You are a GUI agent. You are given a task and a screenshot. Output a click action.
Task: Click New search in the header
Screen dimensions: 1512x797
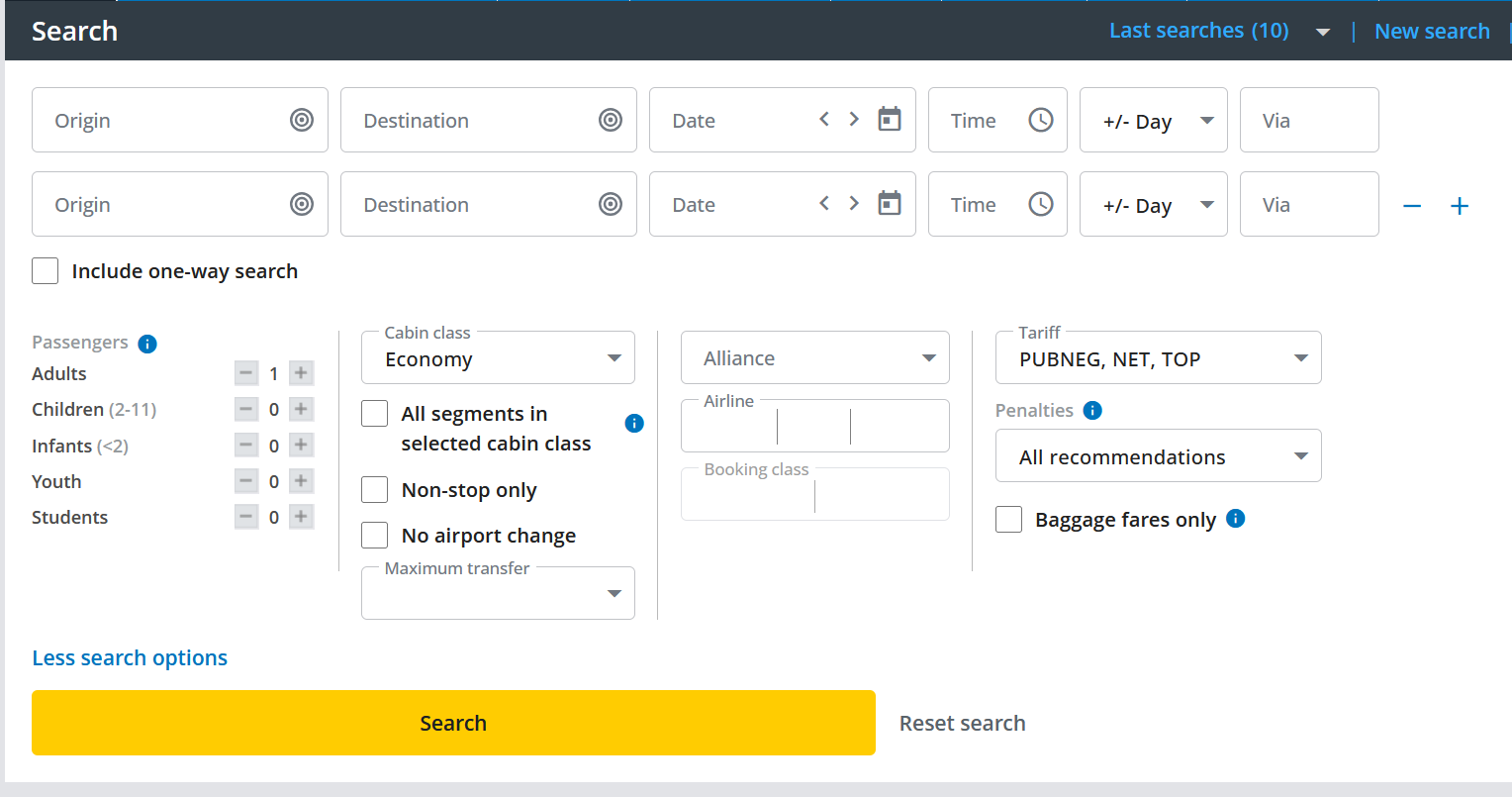pos(1431,32)
